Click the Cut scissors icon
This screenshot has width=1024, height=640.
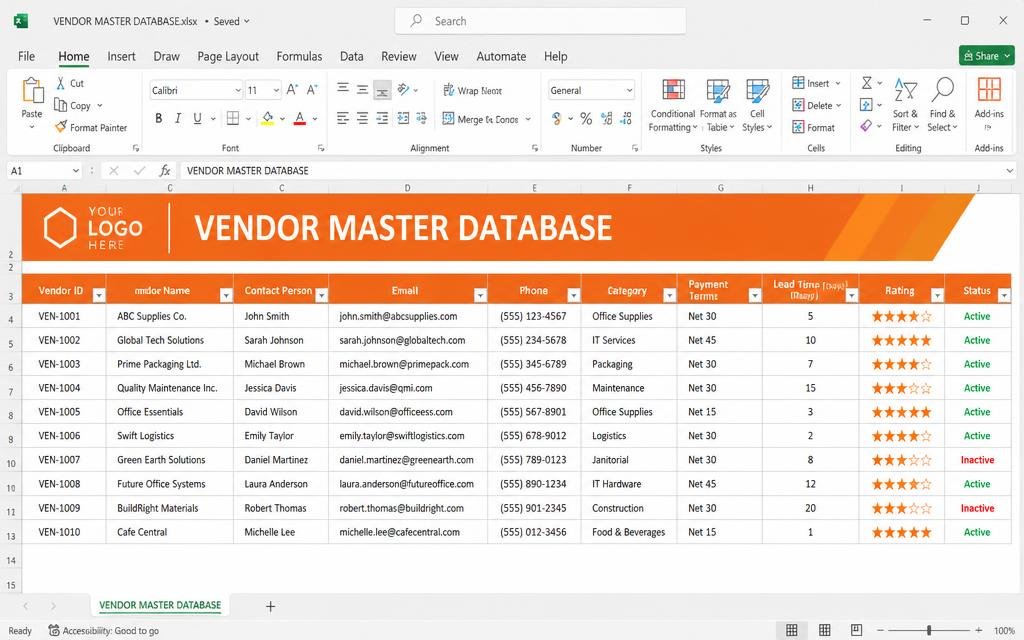click(60, 83)
